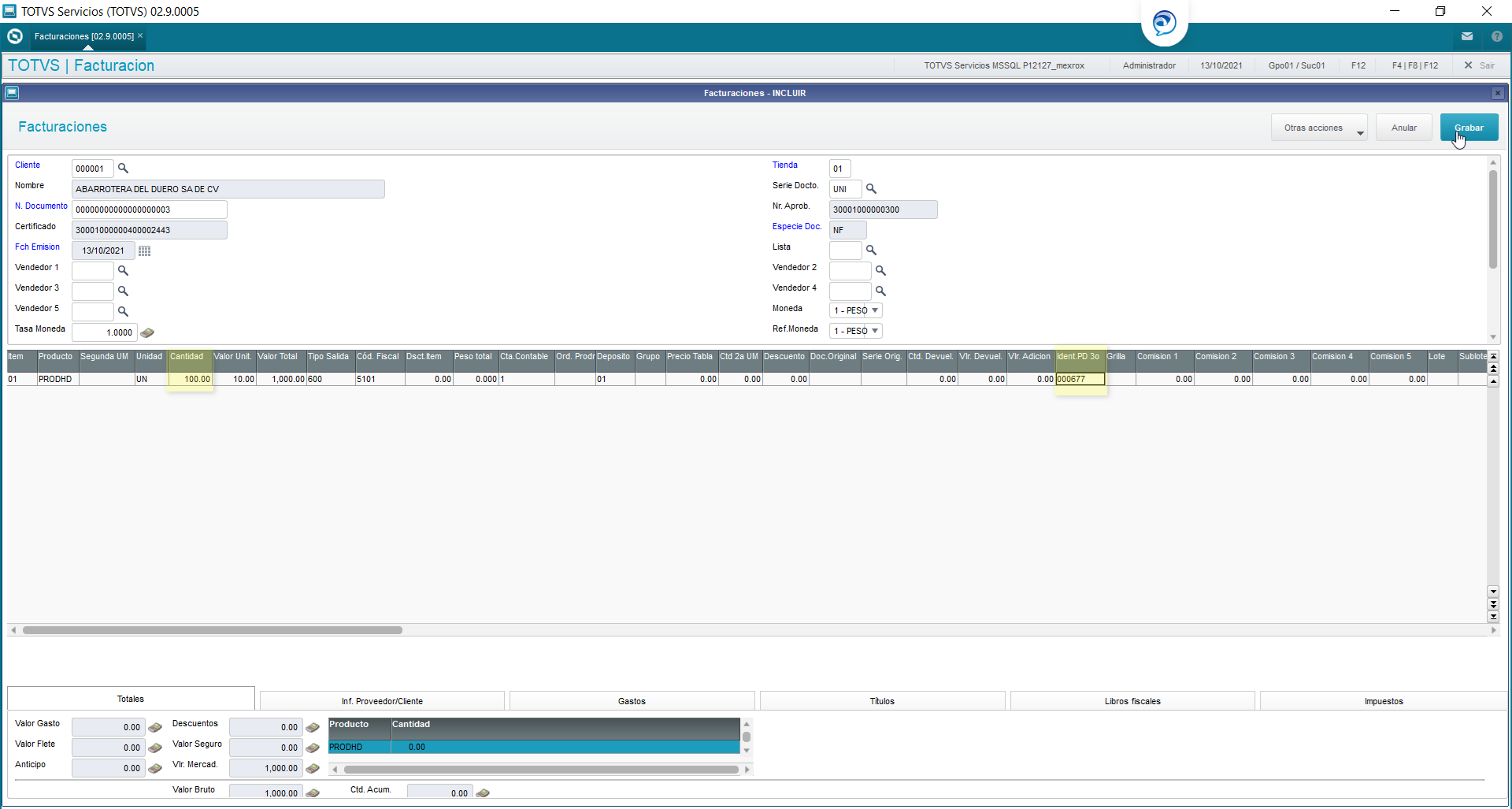Click the Valor Total cell 1,000.00
This screenshot has height=809, width=1512.
click(281, 379)
